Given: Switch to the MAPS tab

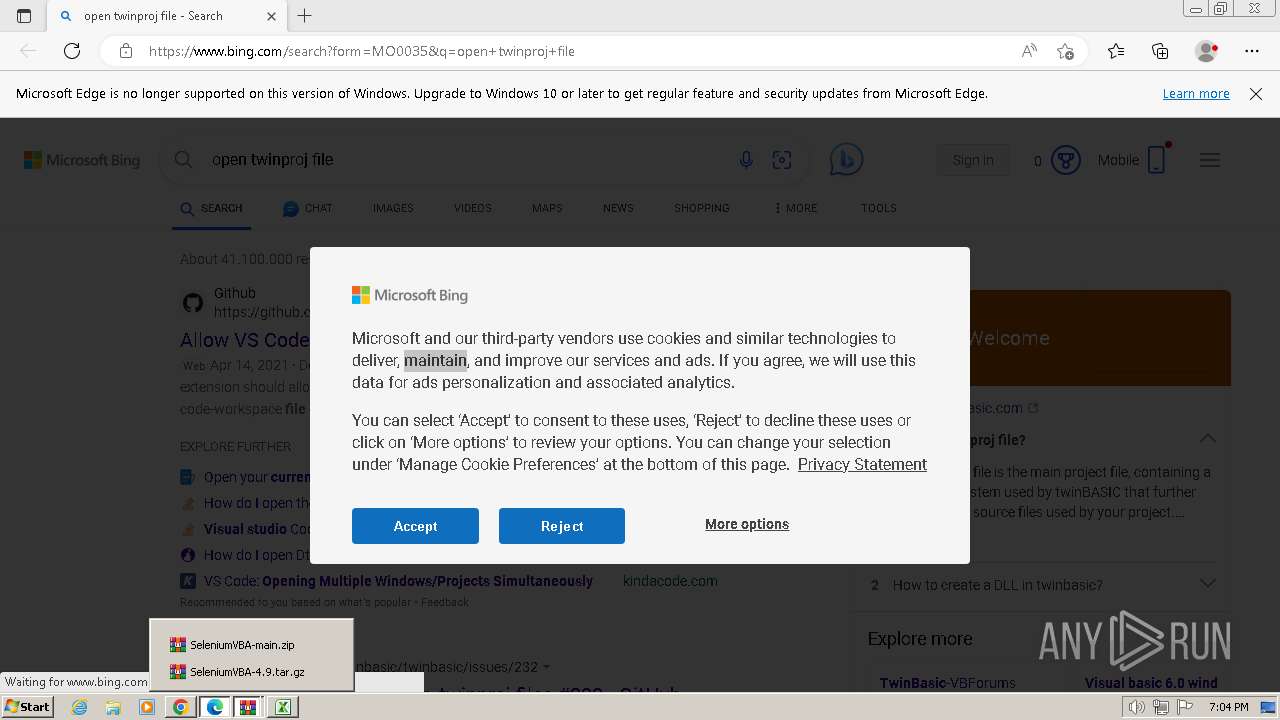Looking at the screenshot, I should pos(547,208).
